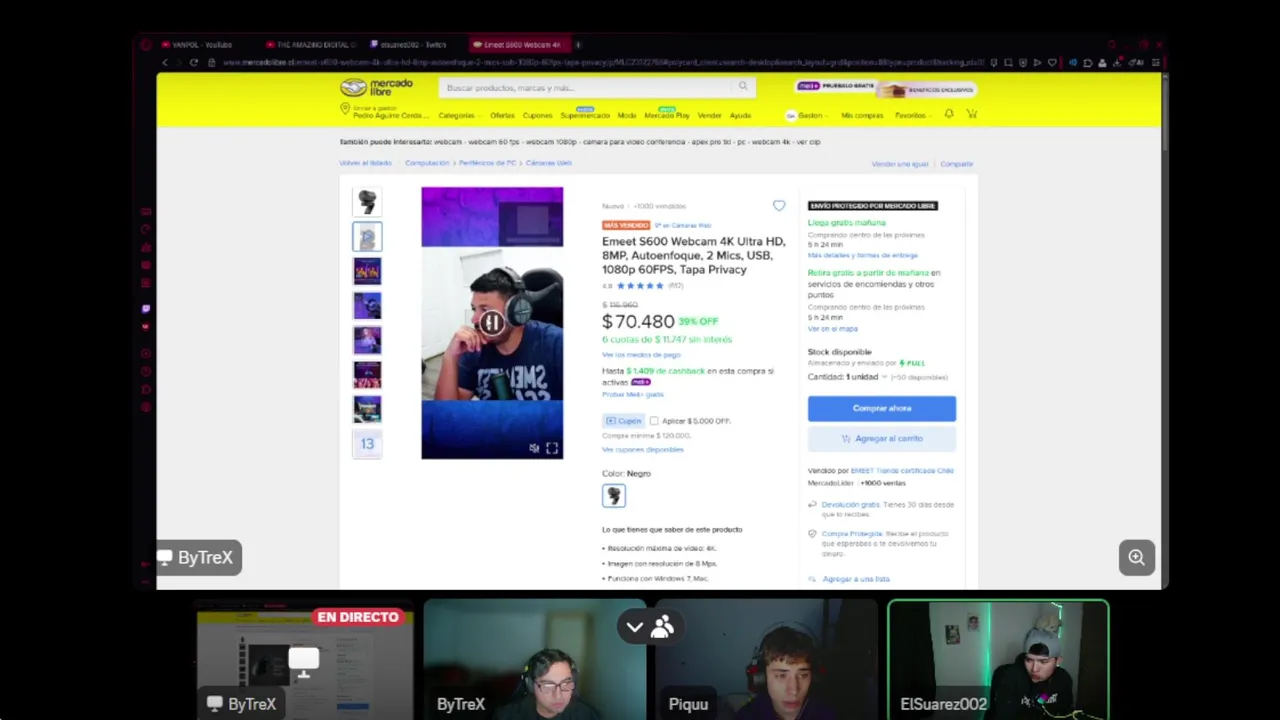
Task: Select the ElSuarez002 video tile
Action: 998,659
